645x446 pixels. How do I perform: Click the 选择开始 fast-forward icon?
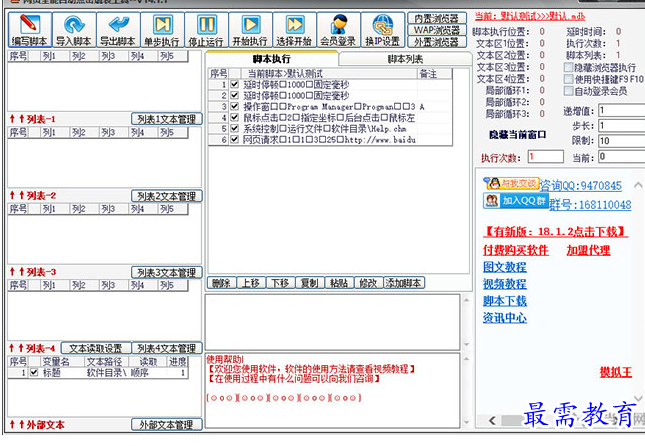coord(294,30)
